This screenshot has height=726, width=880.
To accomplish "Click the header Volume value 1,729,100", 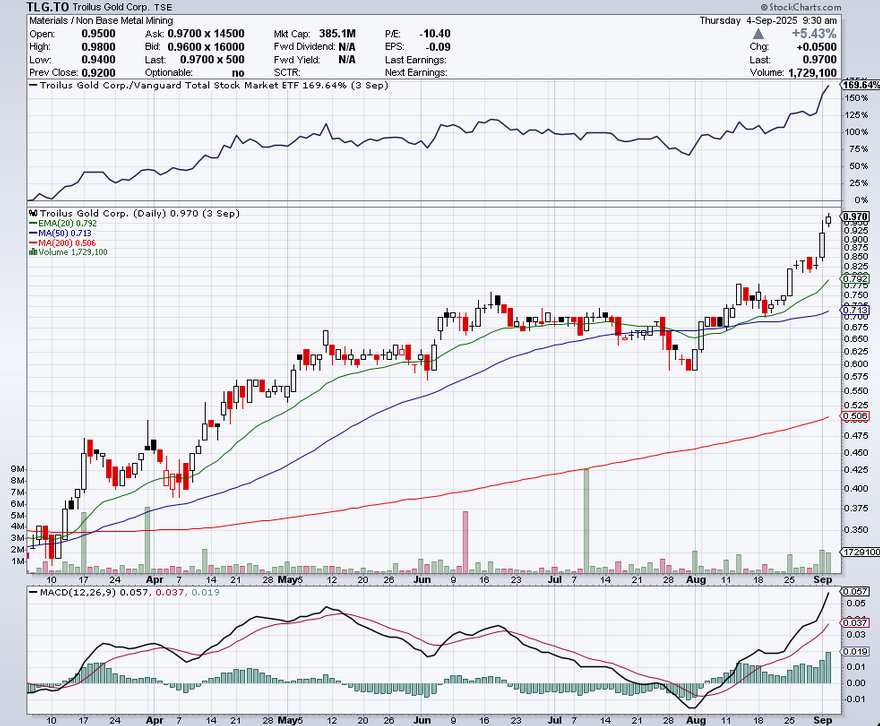I will [x=812, y=72].
